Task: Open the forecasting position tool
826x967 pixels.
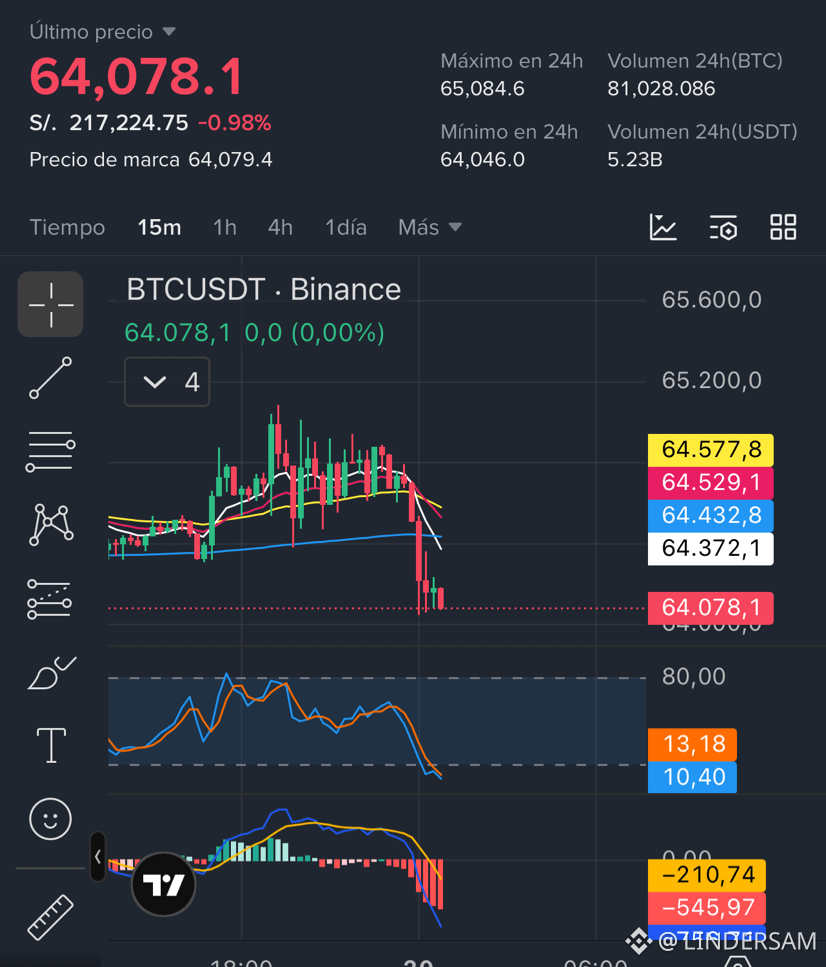Action: 49,599
